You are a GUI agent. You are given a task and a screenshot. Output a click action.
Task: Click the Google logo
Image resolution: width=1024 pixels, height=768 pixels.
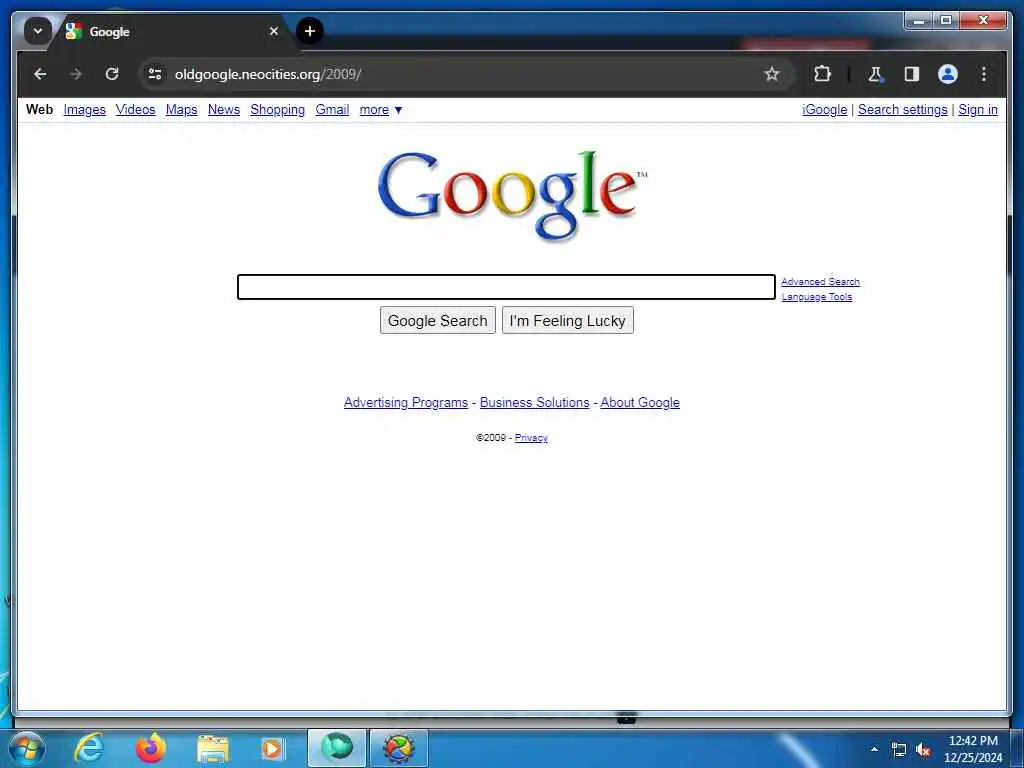(513, 195)
